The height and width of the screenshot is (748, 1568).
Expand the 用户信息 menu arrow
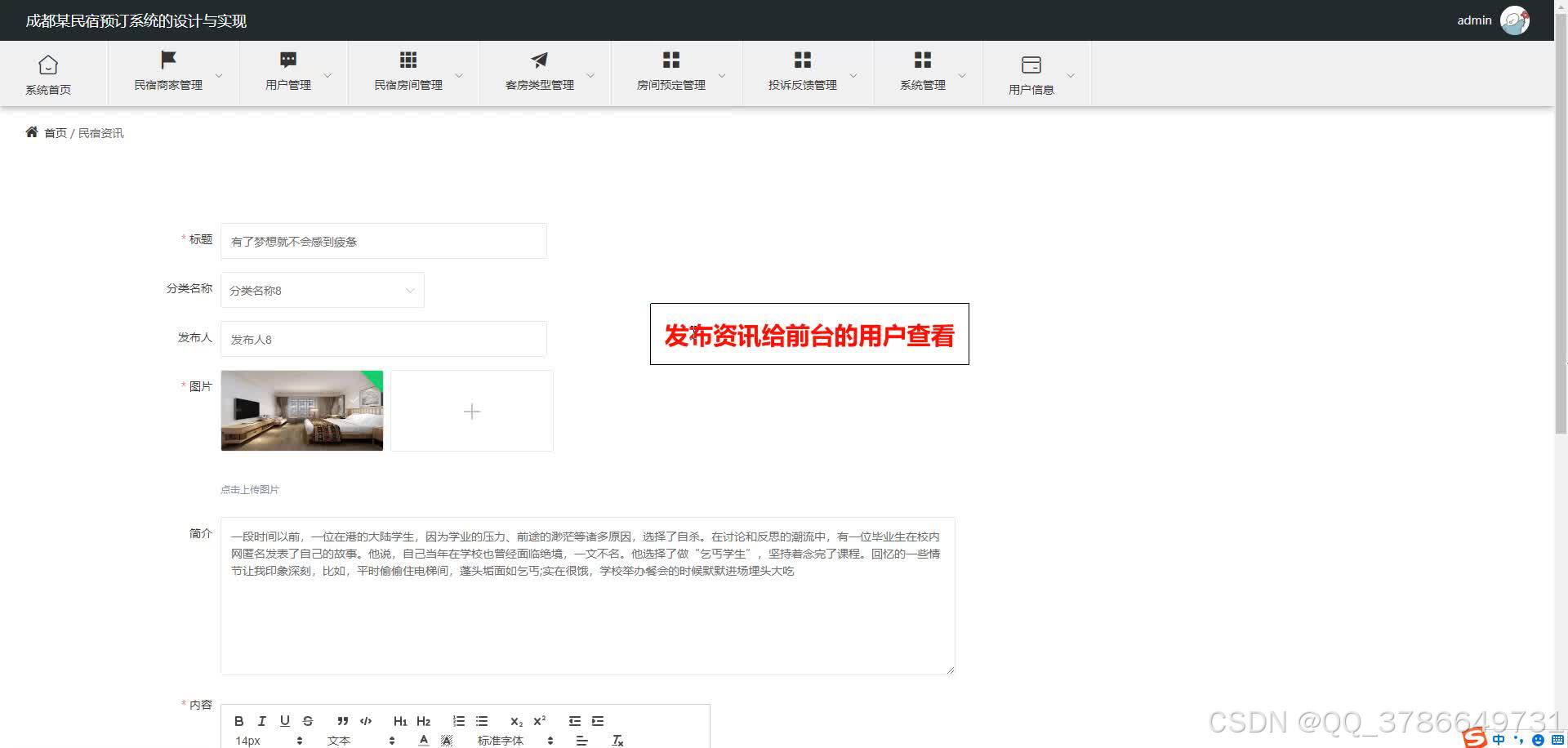click(x=1071, y=75)
